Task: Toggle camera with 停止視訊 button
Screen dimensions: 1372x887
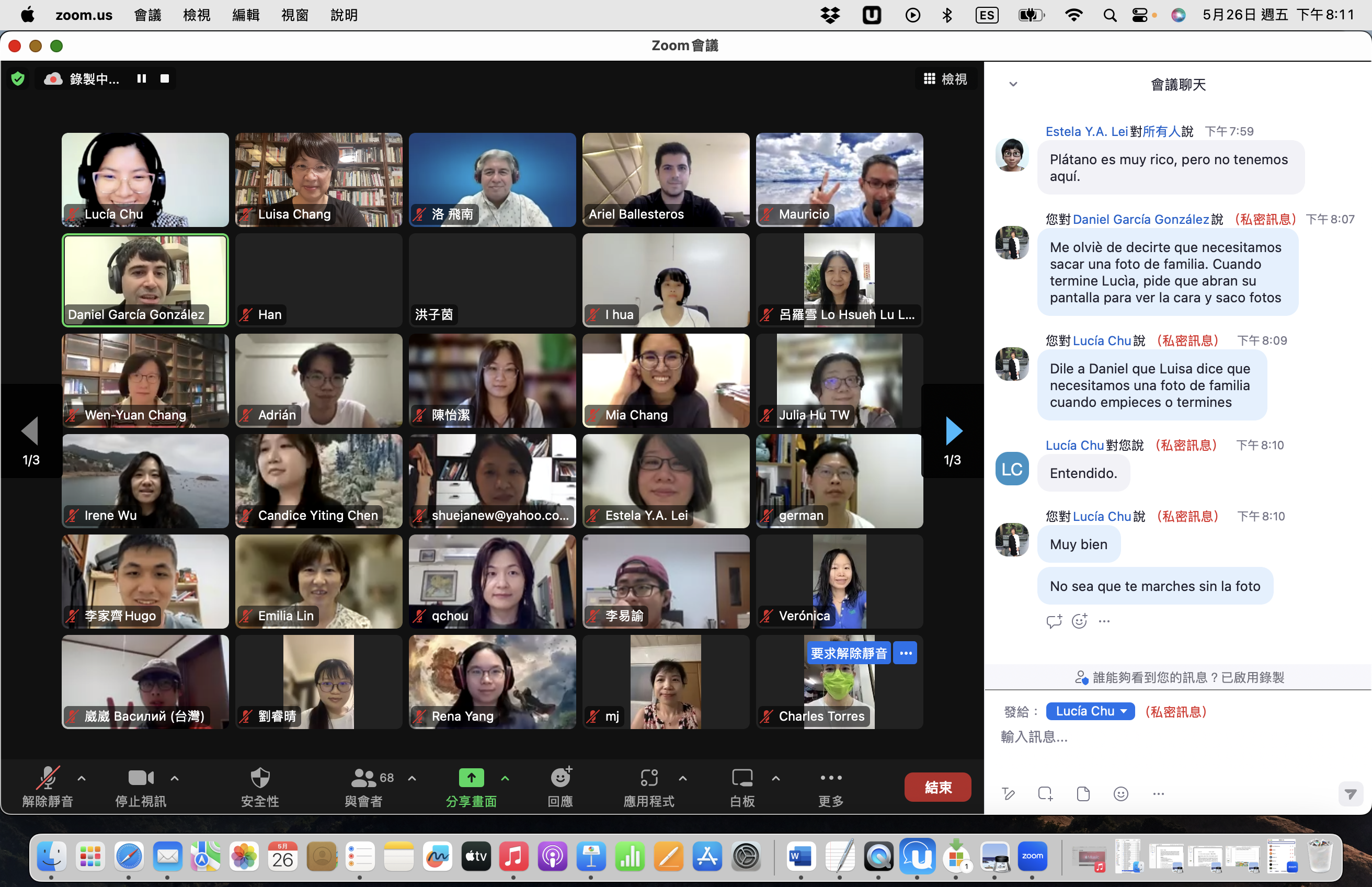Action: (x=141, y=786)
